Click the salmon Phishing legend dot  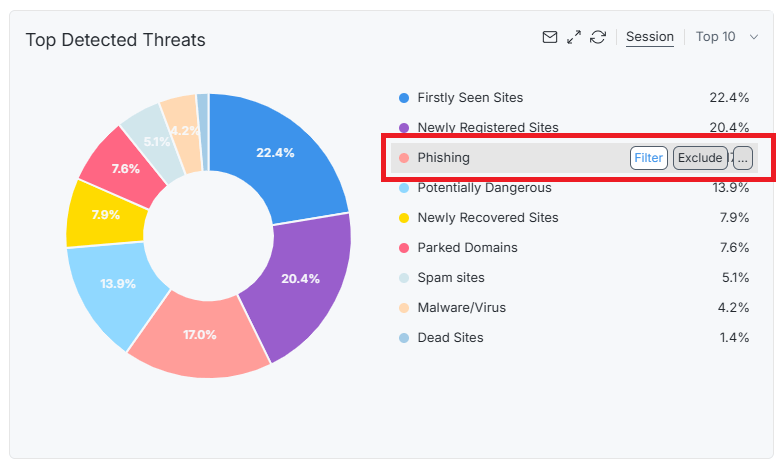pos(404,158)
